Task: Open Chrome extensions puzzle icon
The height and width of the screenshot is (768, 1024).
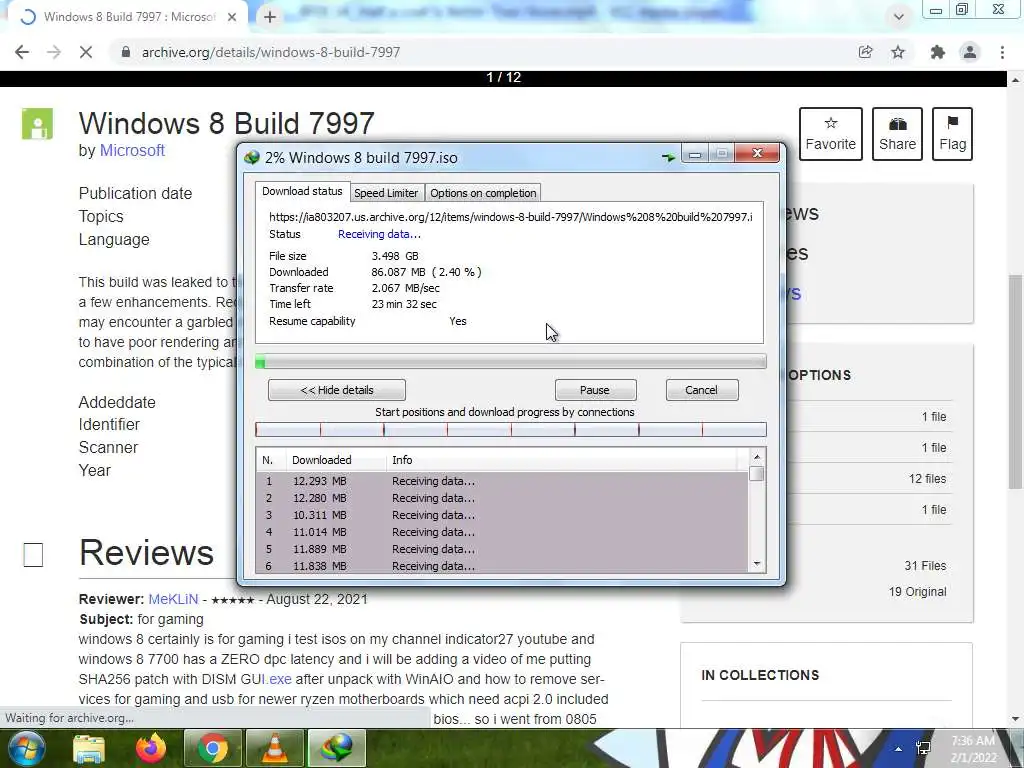Action: click(x=938, y=52)
